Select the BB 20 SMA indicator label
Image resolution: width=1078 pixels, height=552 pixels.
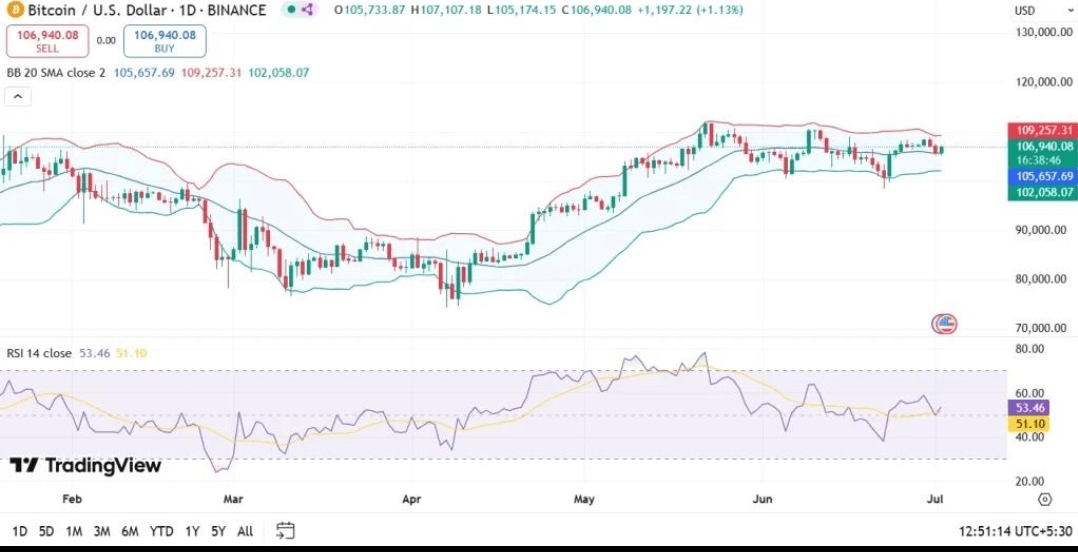(56, 73)
